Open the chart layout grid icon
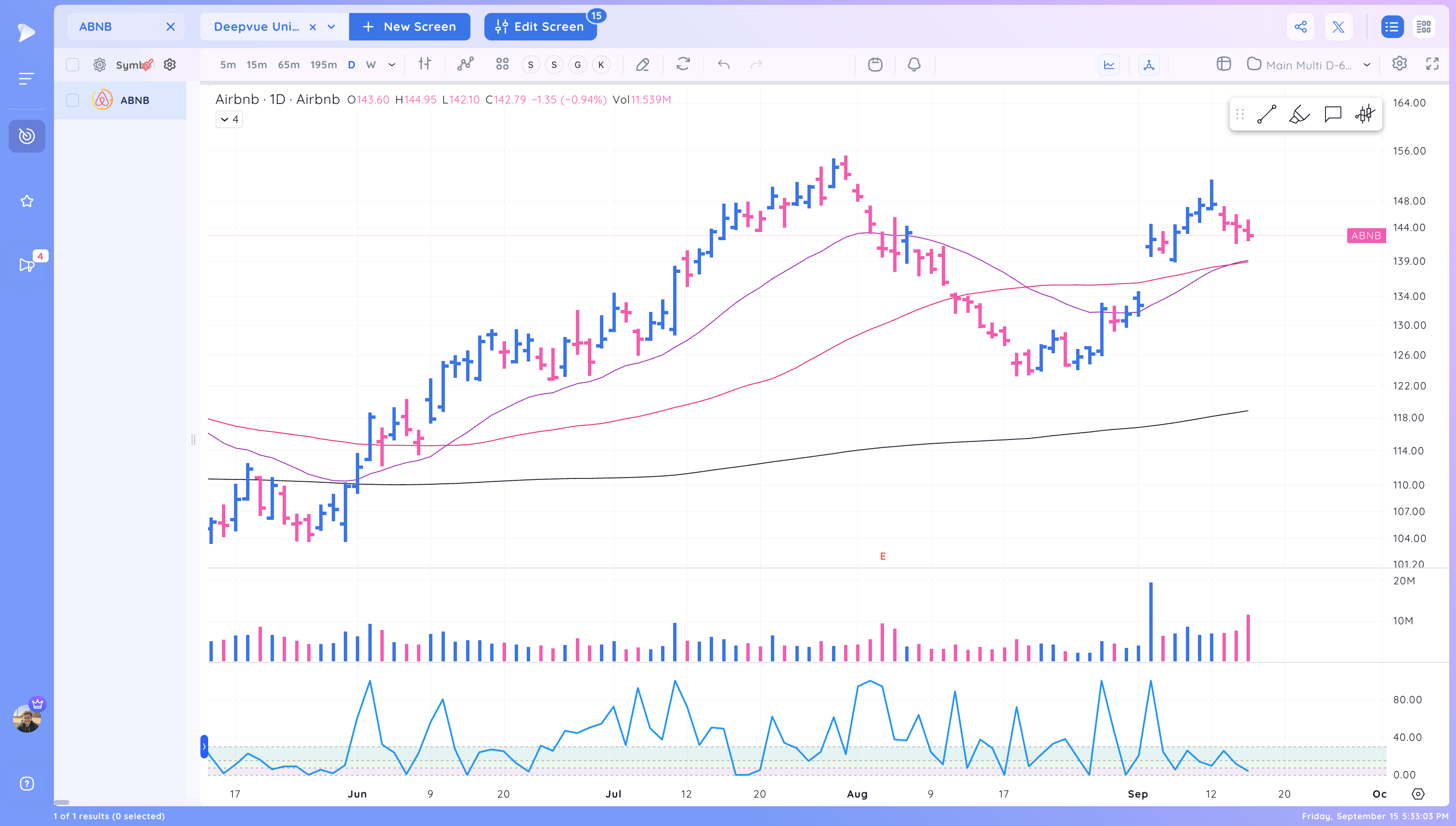Image resolution: width=1456 pixels, height=826 pixels. pyautogui.click(x=502, y=64)
